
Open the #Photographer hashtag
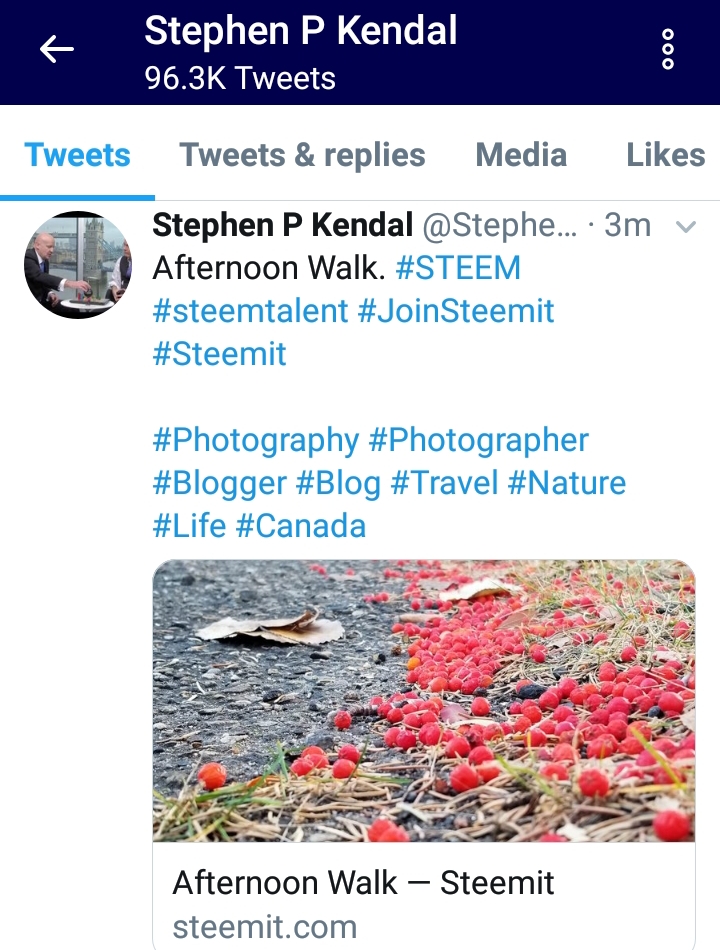click(479, 440)
